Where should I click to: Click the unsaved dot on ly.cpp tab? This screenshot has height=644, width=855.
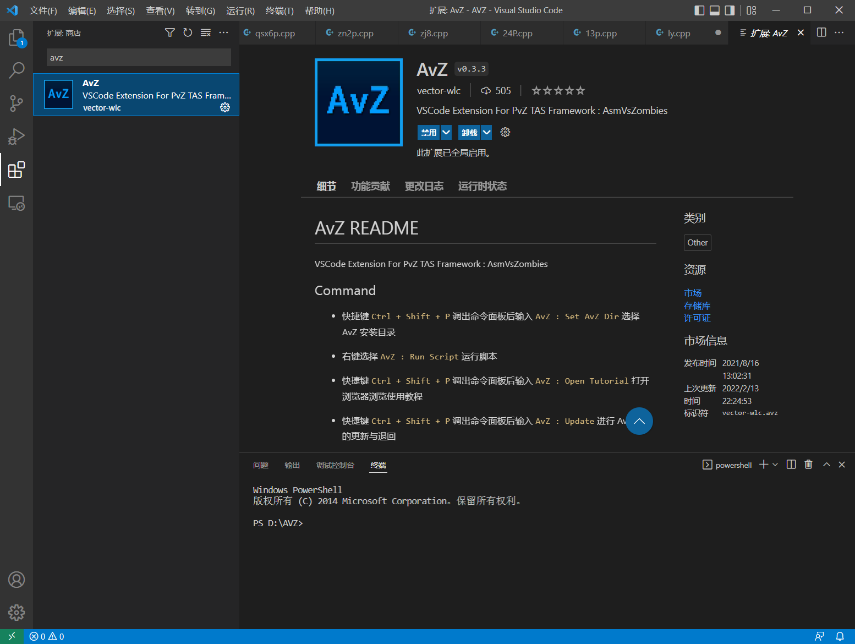click(x=718, y=33)
